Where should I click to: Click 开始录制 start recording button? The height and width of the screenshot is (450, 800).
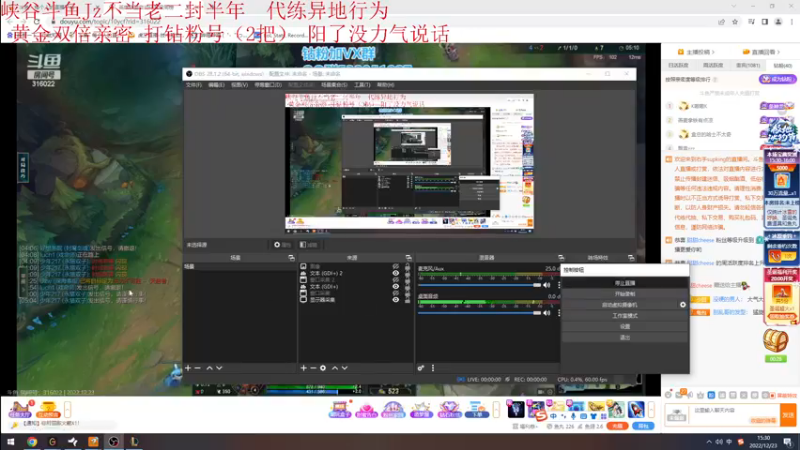pos(625,294)
